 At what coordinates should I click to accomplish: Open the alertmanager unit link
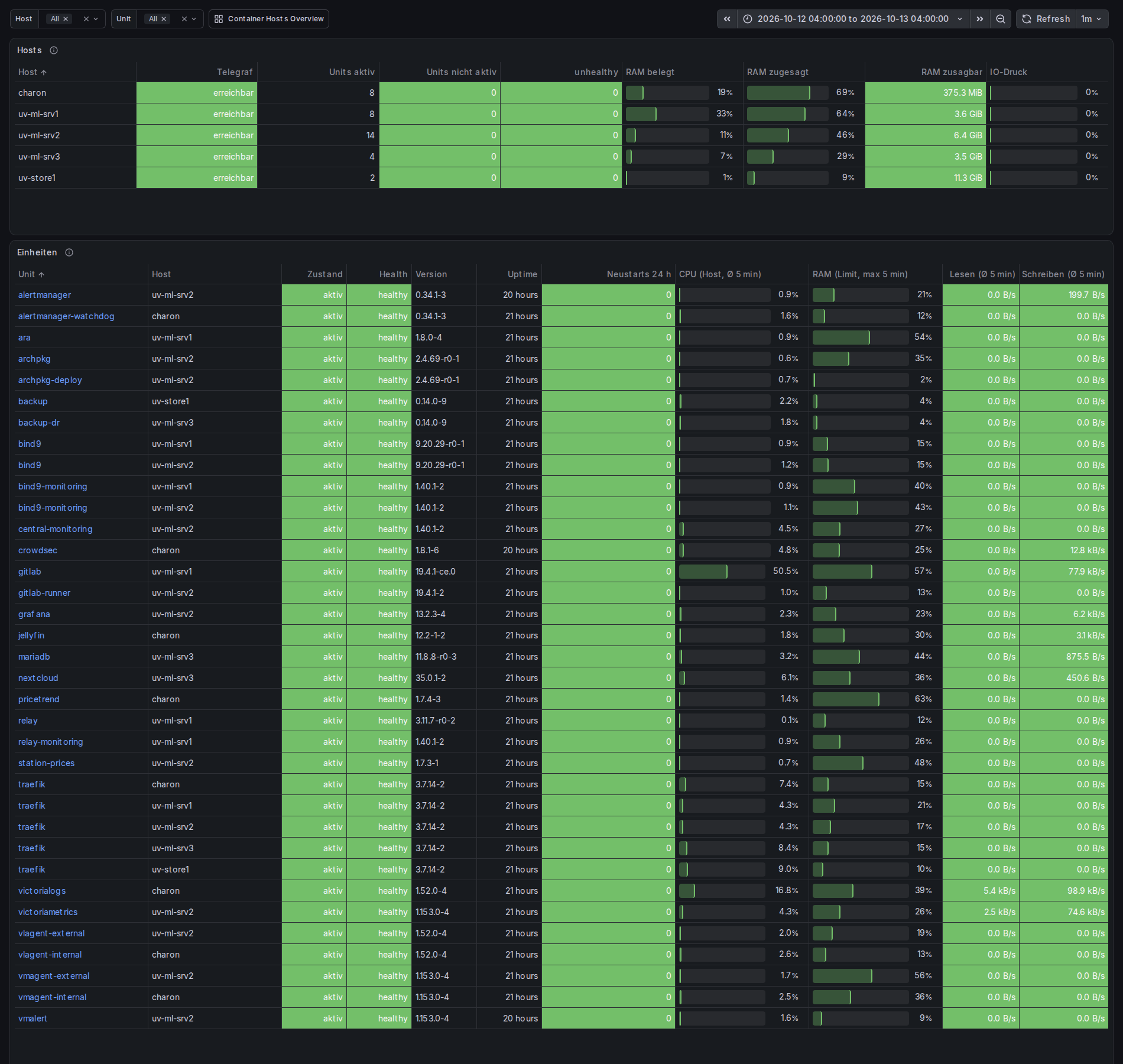45,295
